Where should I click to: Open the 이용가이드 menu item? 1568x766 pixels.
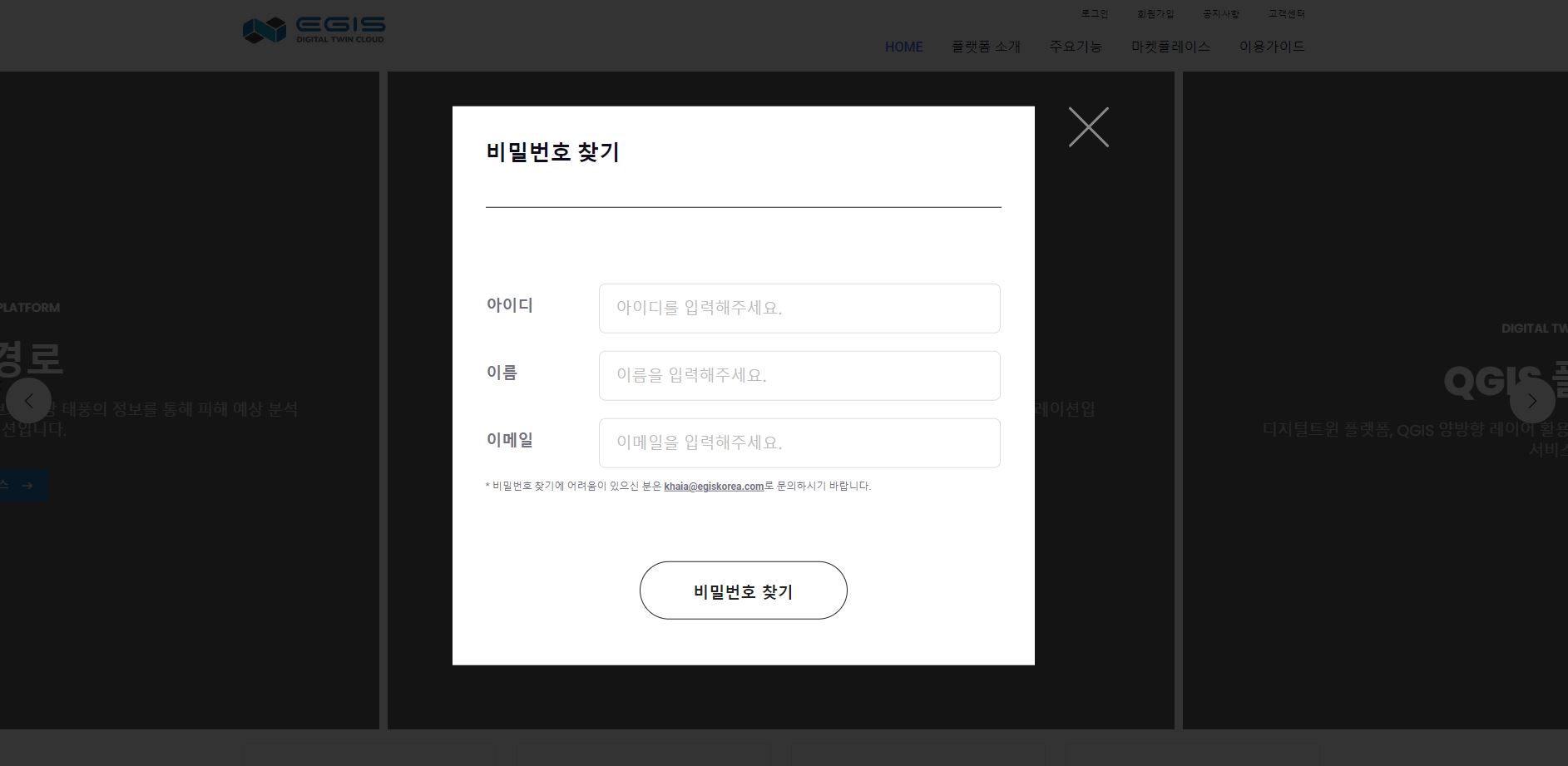pyautogui.click(x=1272, y=47)
